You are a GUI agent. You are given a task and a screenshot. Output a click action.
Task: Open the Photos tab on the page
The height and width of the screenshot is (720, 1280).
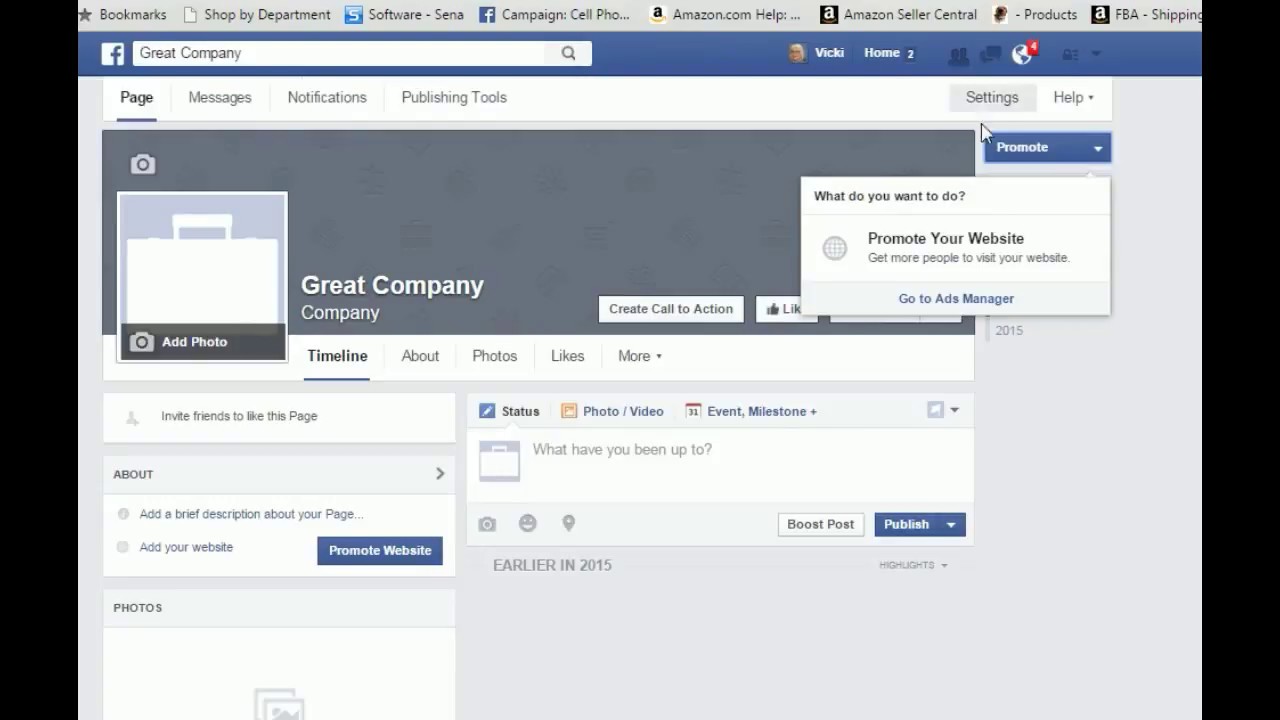pos(495,356)
